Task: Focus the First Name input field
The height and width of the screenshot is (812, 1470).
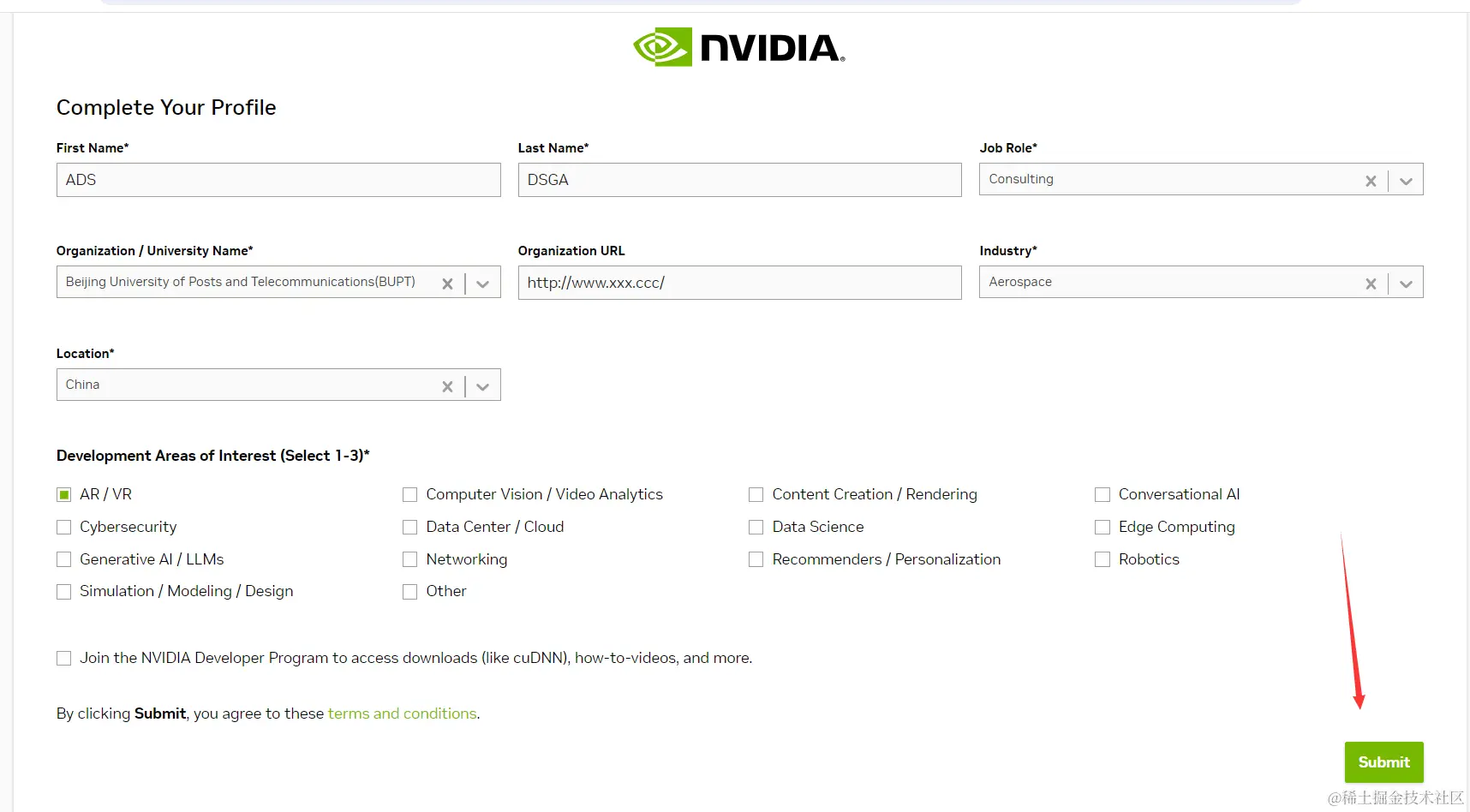Action: (278, 180)
